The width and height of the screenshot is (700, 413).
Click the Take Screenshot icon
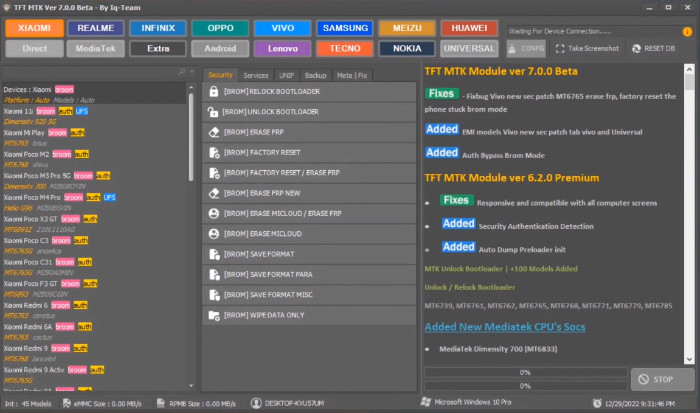click(x=560, y=48)
